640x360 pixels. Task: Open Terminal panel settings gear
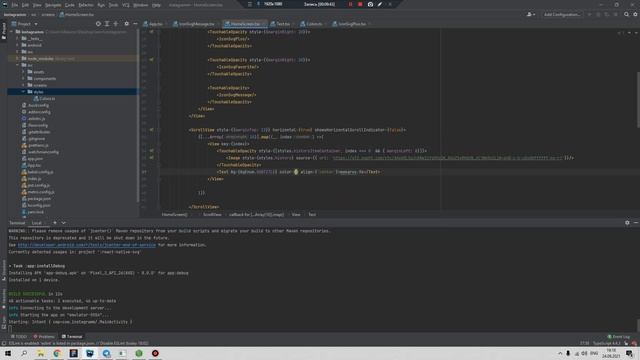(627, 222)
